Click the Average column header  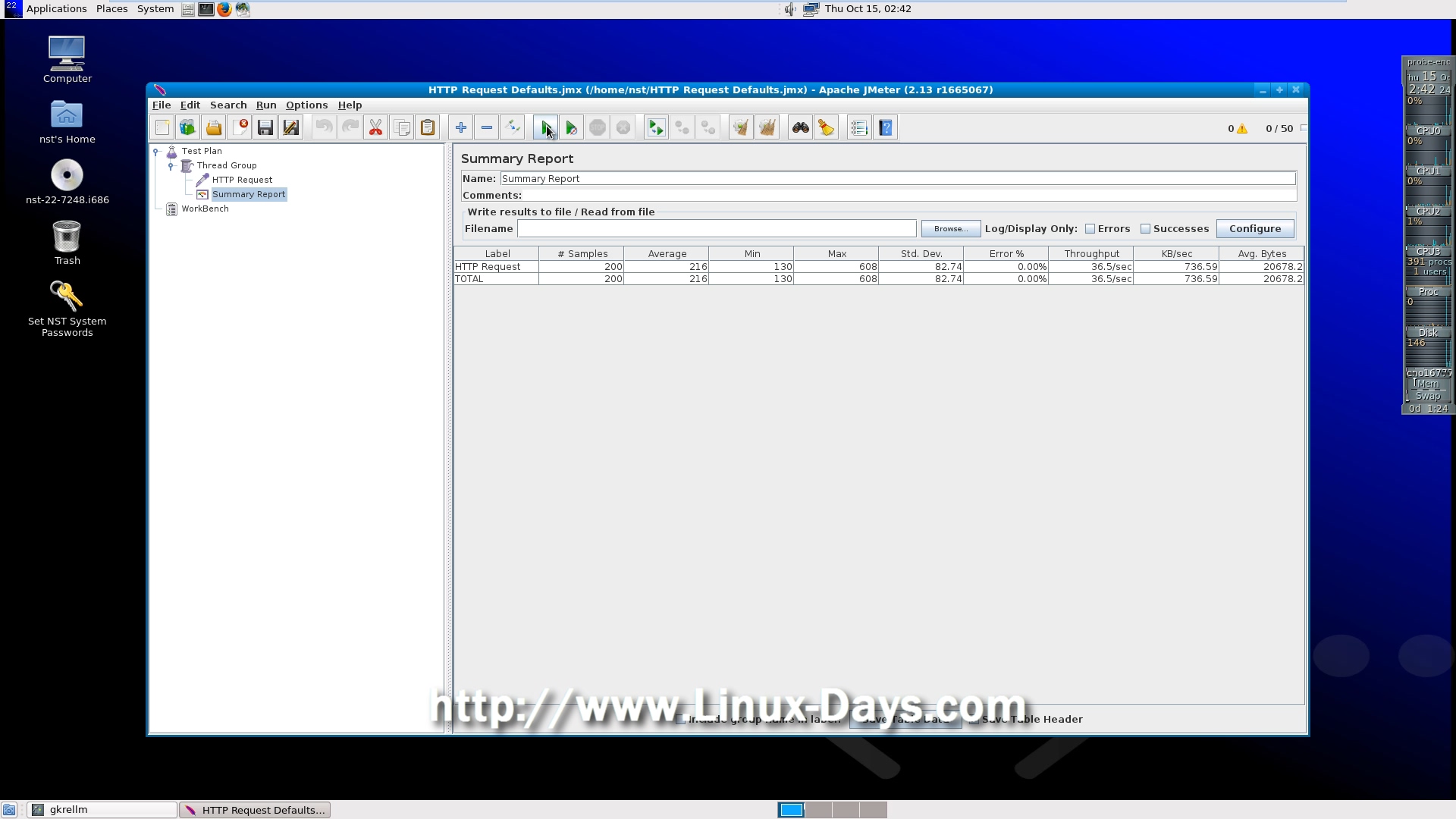[x=667, y=254]
